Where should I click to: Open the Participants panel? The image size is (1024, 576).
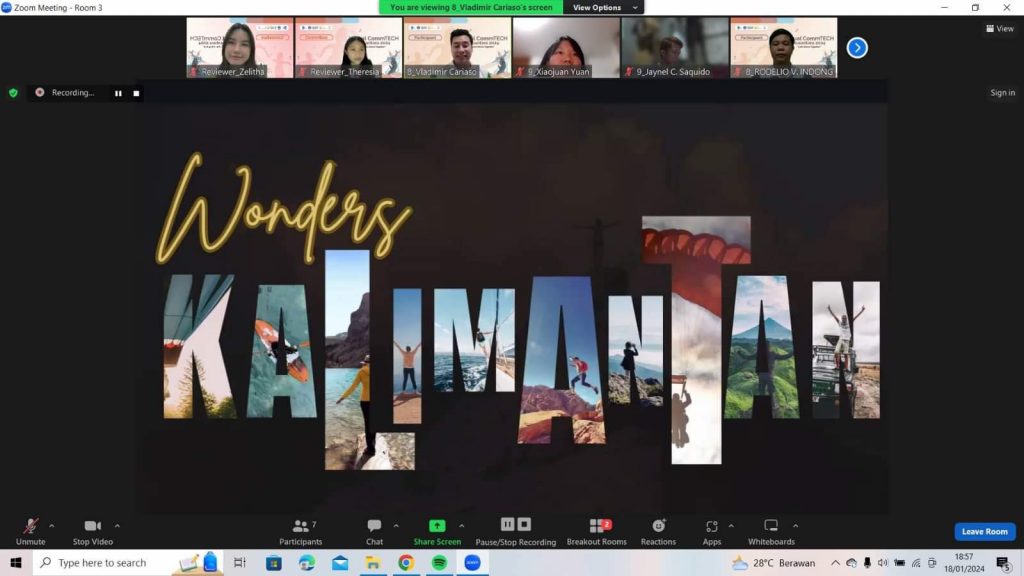(x=300, y=532)
